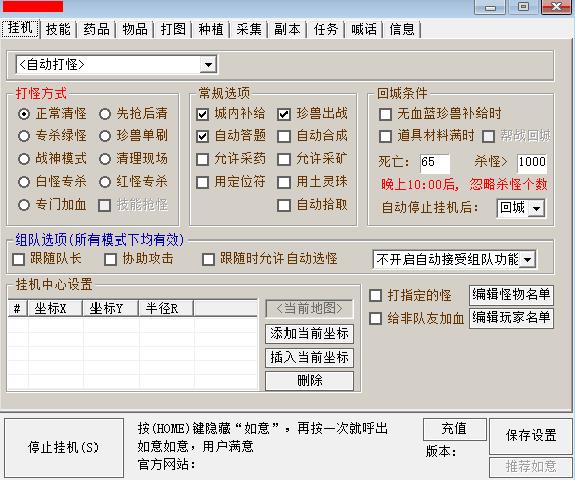575x480 pixels.
Task: Select the 任务 tab
Action: pos(326,29)
